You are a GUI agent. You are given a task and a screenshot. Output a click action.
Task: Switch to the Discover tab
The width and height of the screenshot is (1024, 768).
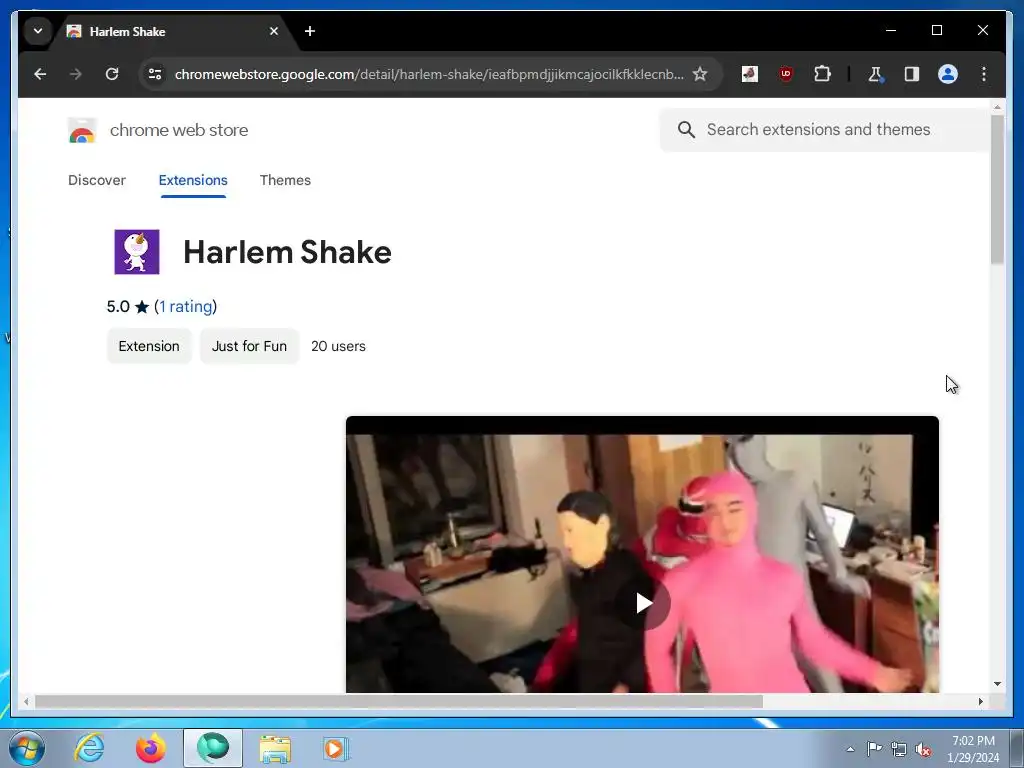click(97, 180)
